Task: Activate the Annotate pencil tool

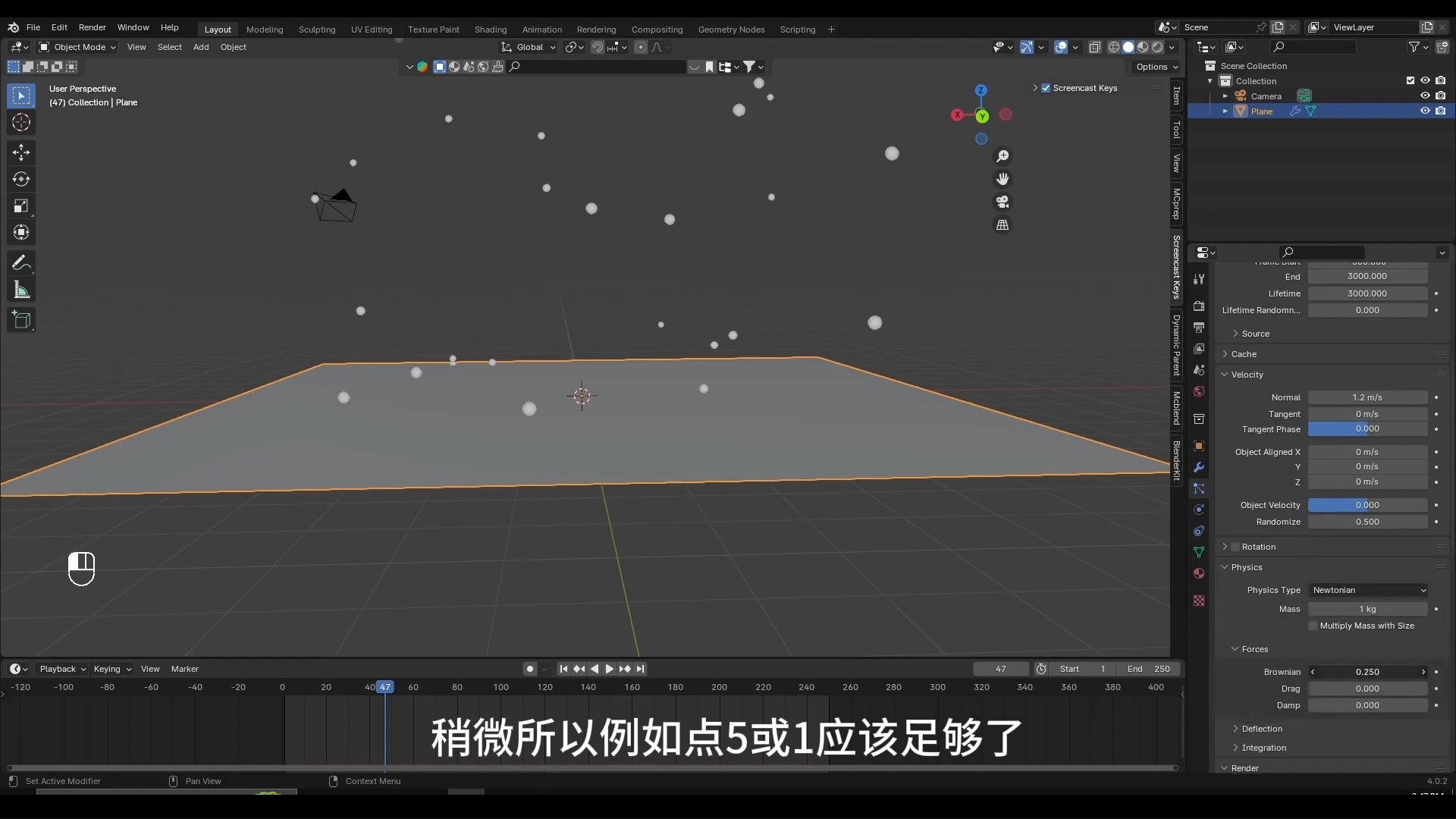Action: (20, 263)
